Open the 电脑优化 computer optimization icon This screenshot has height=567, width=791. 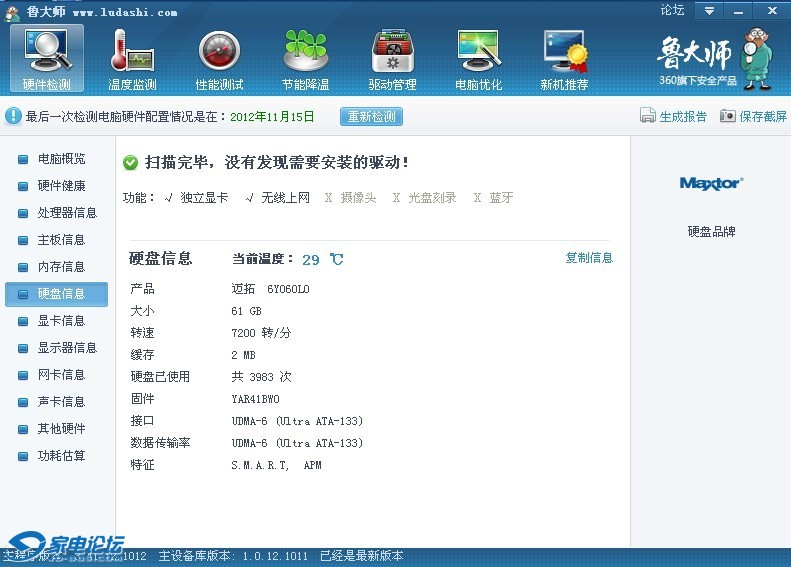[478, 52]
